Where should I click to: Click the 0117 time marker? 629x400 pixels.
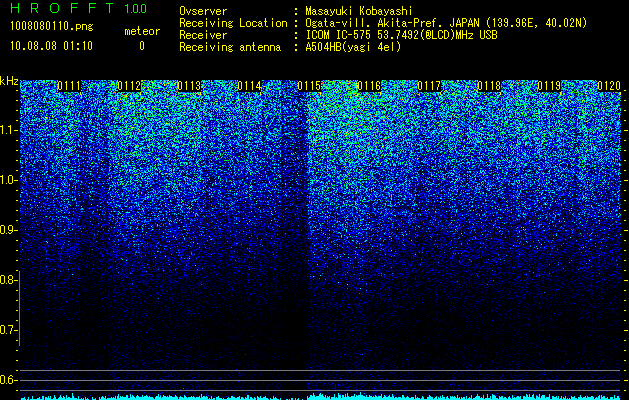point(429,86)
